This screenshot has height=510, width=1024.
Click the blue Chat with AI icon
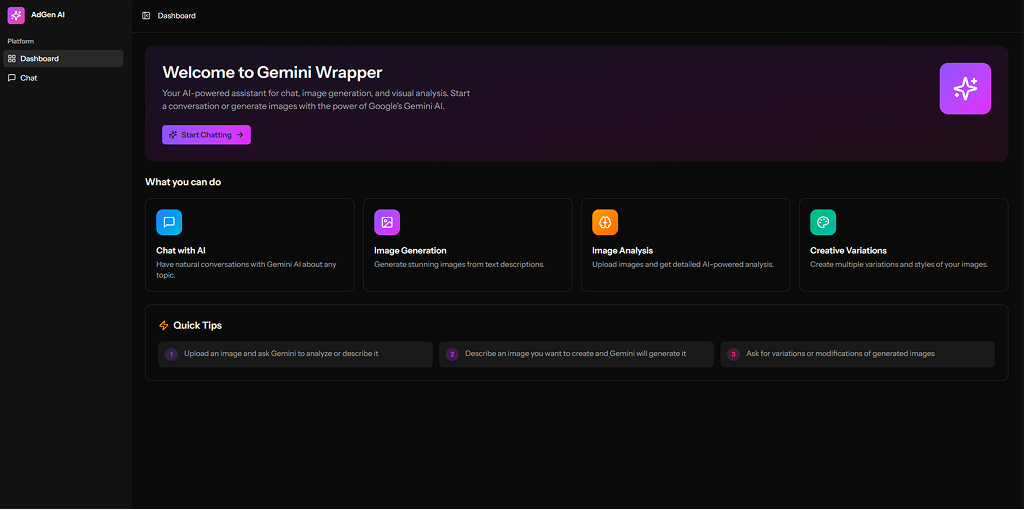pyautogui.click(x=169, y=222)
